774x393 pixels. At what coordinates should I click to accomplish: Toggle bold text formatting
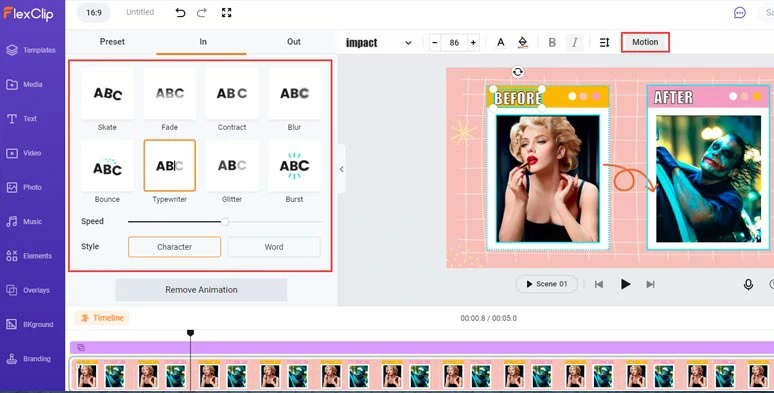point(552,42)
